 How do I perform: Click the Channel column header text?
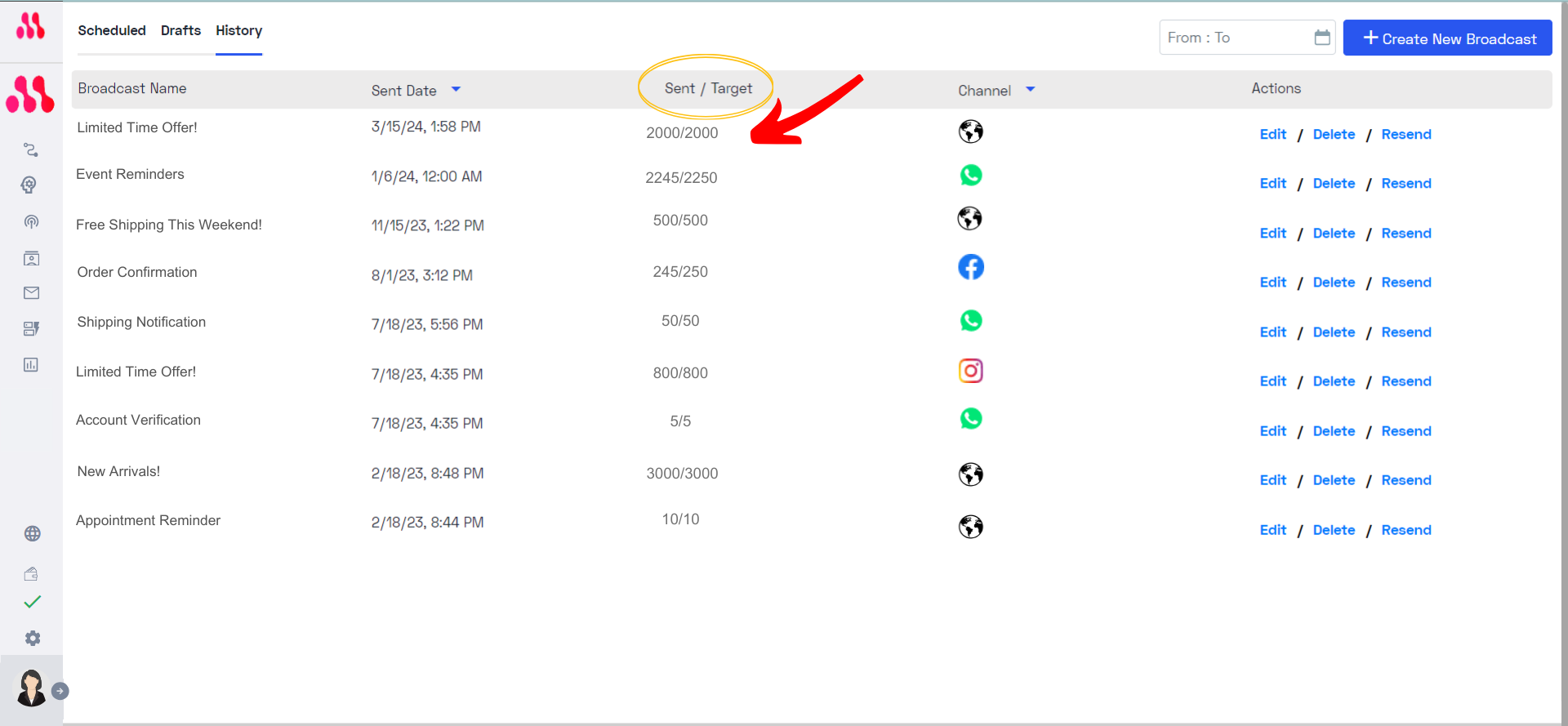(984, 91)
